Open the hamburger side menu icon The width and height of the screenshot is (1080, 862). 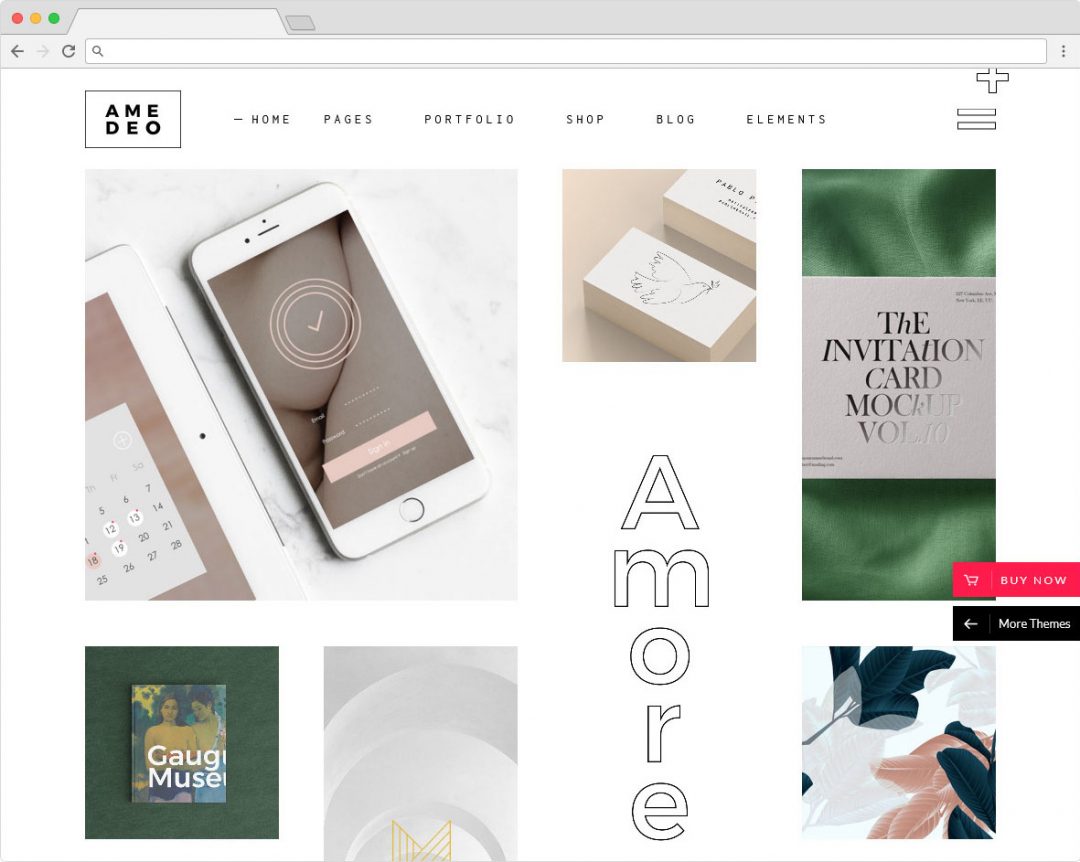click(976, 119)
